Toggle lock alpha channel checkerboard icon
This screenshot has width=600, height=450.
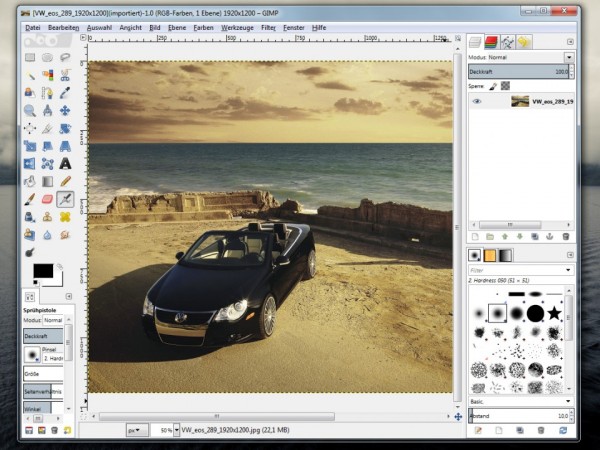(506, 86)
